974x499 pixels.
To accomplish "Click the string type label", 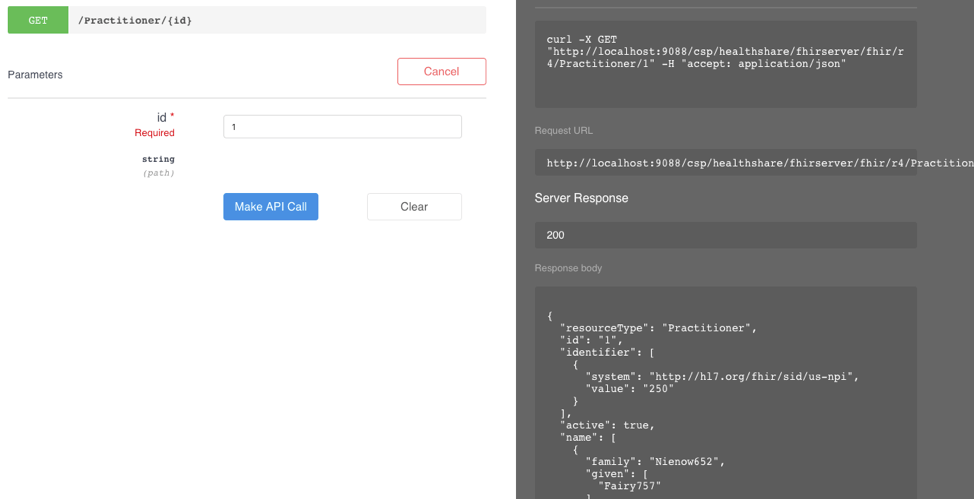I will 158,159.
